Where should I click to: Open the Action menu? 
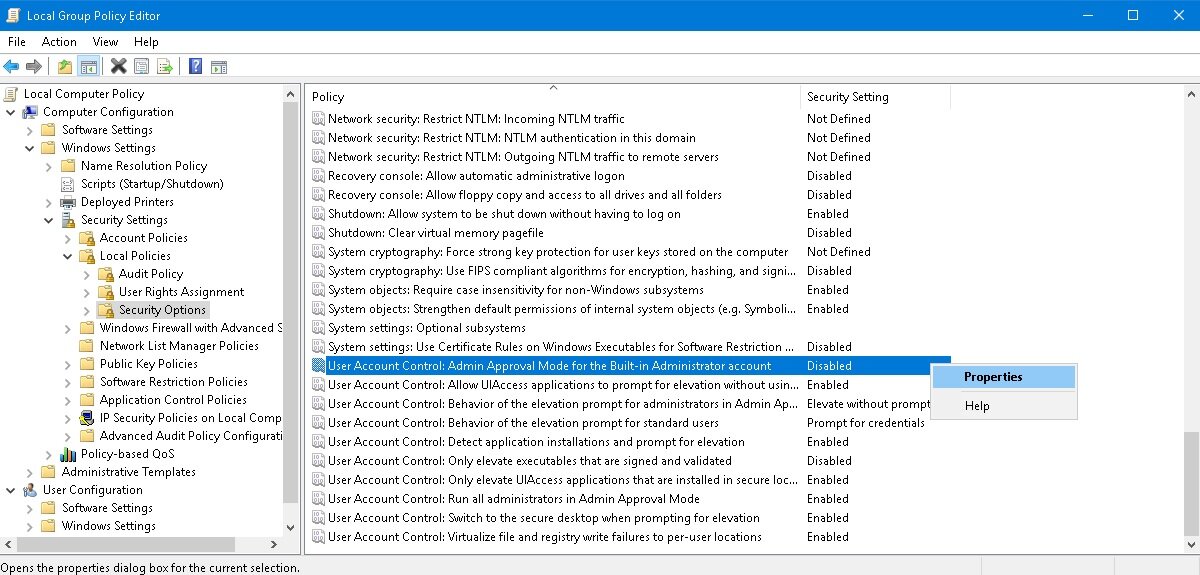(x=59, y=42)
